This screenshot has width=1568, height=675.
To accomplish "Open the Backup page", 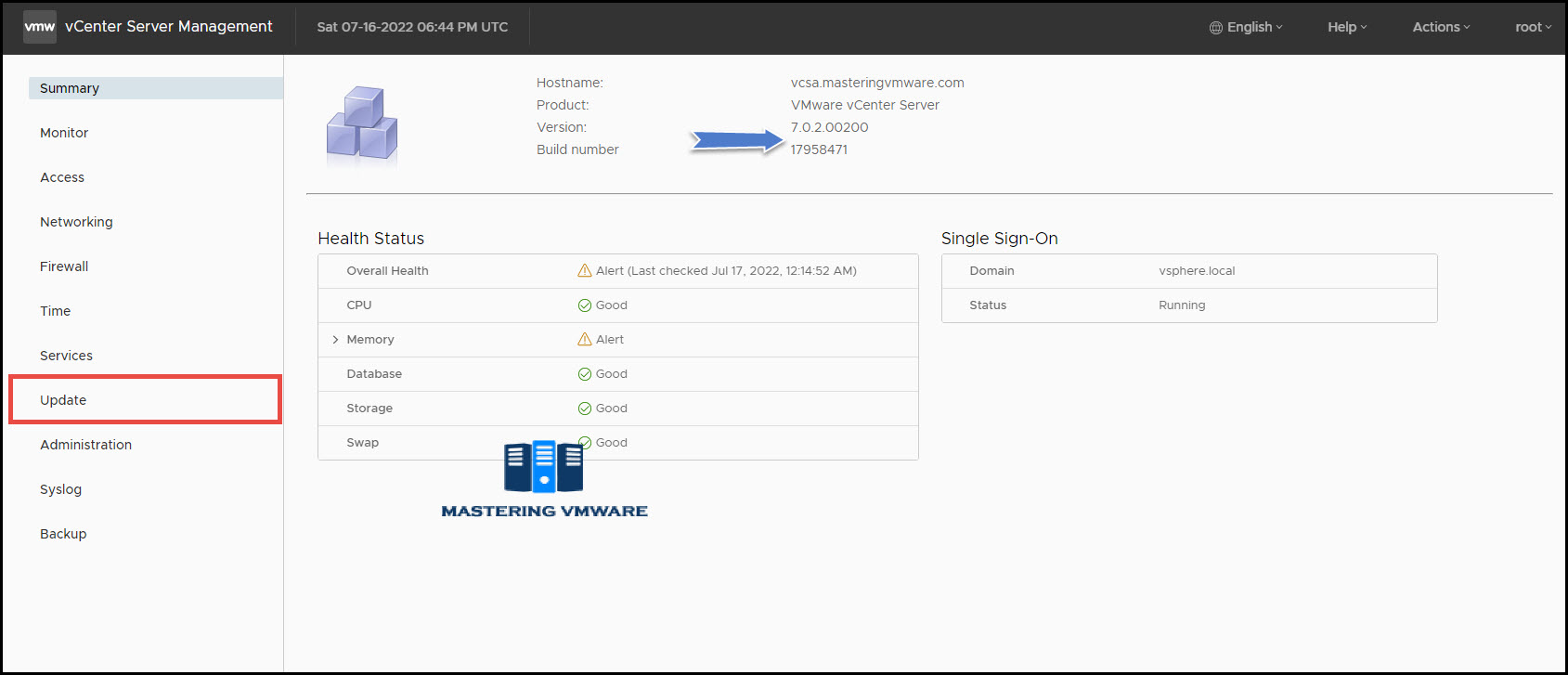I will coord(63,534).
